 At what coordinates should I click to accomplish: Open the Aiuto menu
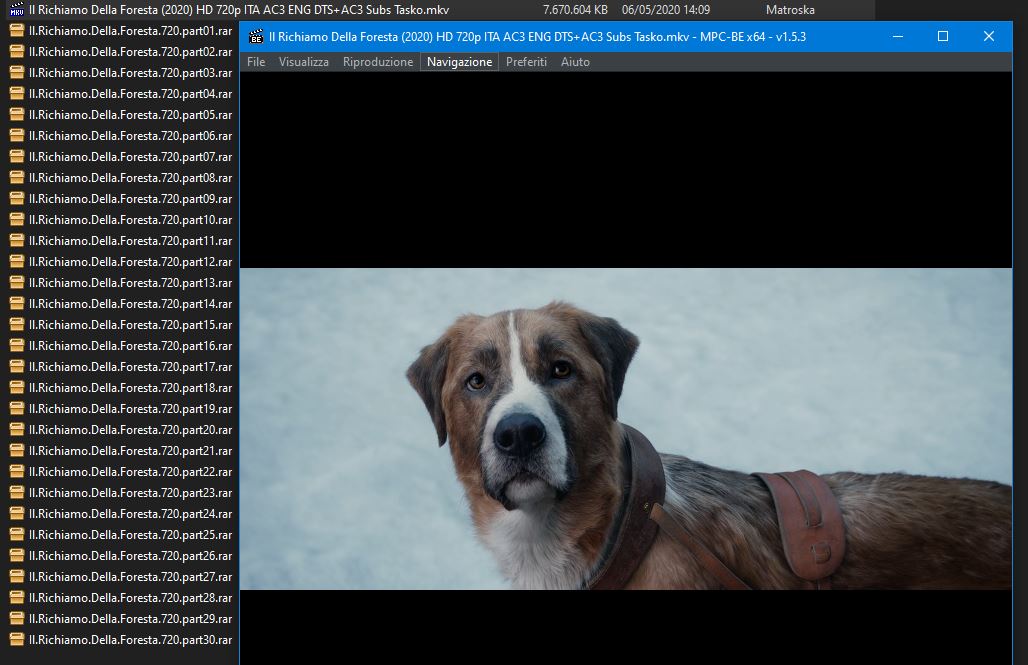click(575, 62)
